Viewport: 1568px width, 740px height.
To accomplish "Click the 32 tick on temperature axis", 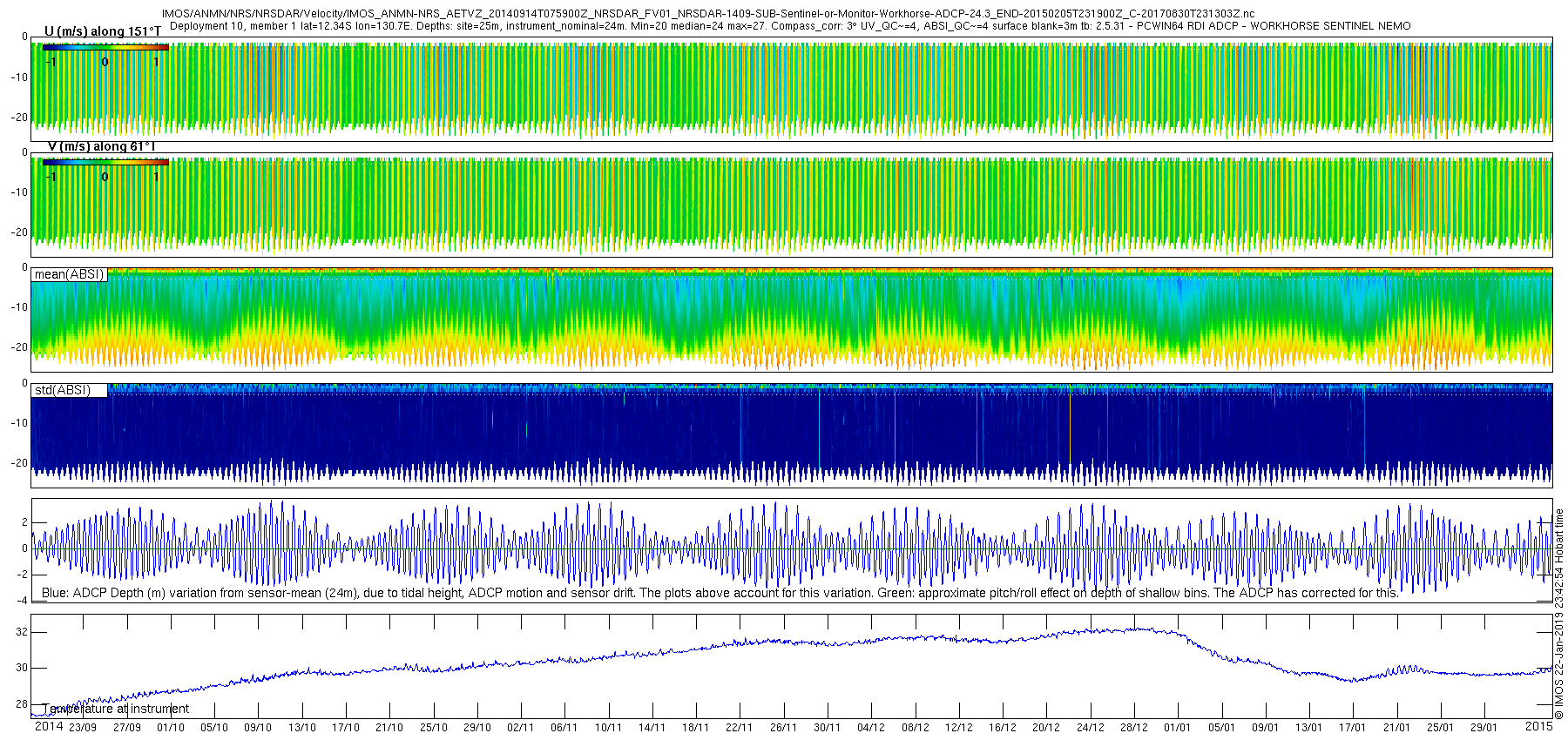I will point(23,632).
